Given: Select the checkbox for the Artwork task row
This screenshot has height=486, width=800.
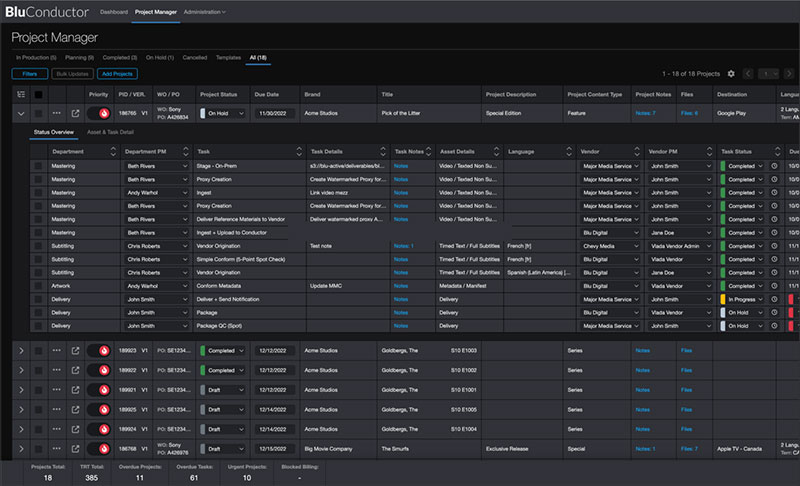Looking at the screenshot, I should click(x=39, y=285).
